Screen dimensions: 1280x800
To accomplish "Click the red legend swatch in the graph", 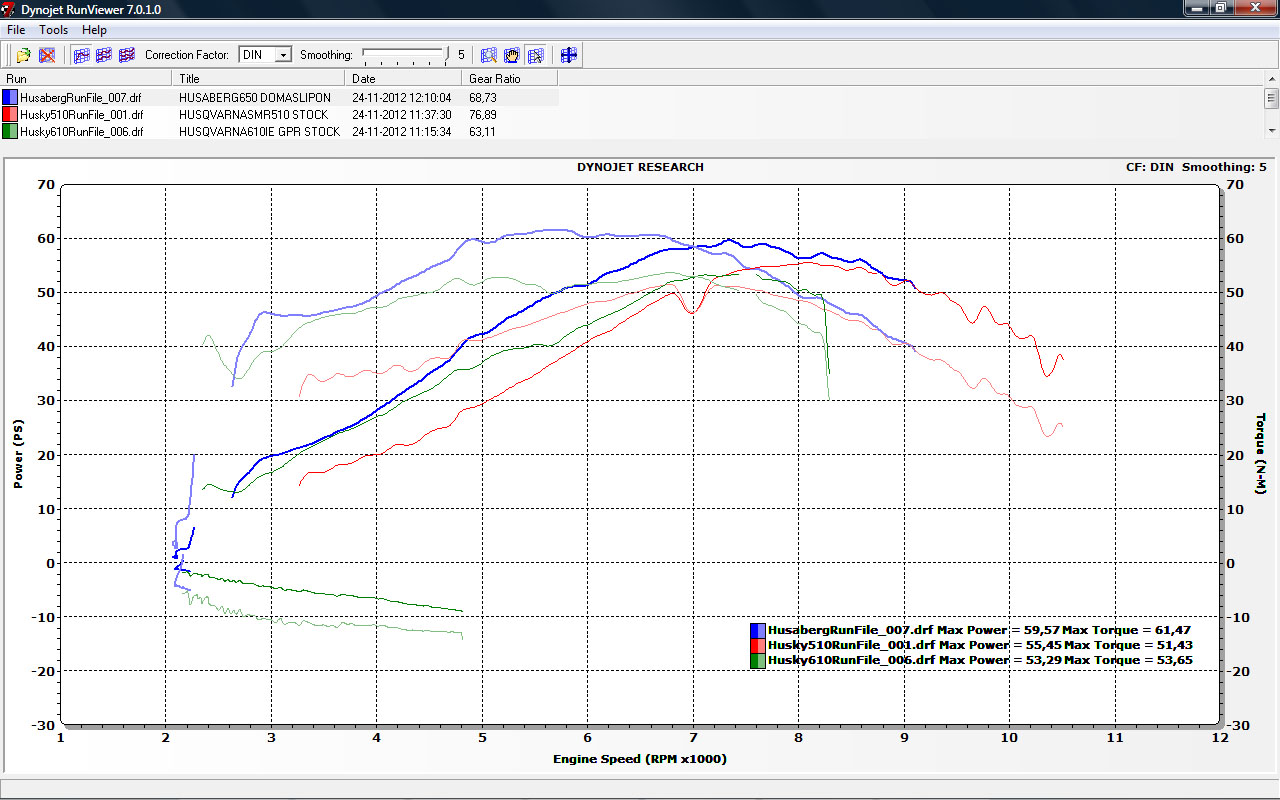I will coord(758,645).
